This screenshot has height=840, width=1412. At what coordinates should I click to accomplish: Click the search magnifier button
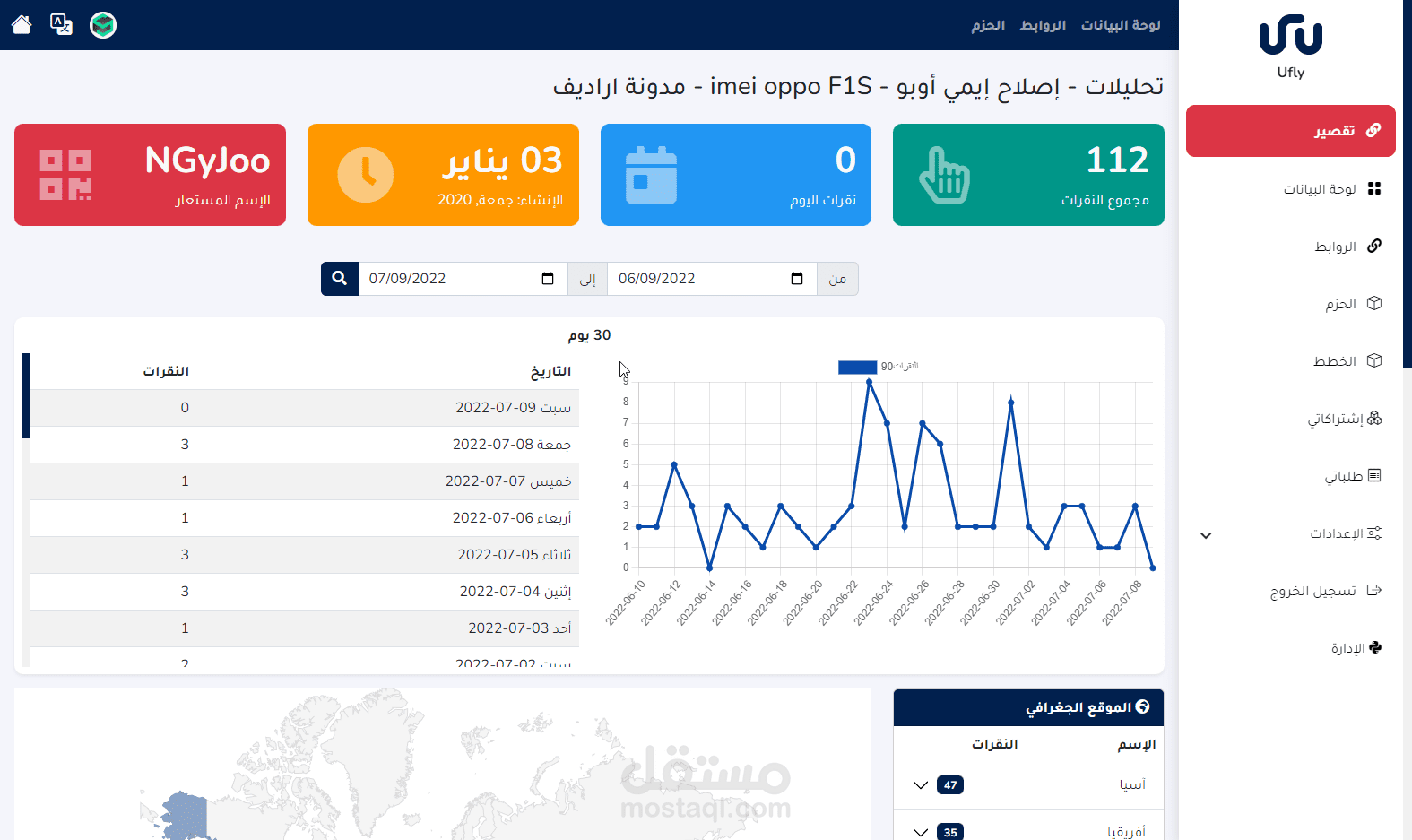click(340, 279)
